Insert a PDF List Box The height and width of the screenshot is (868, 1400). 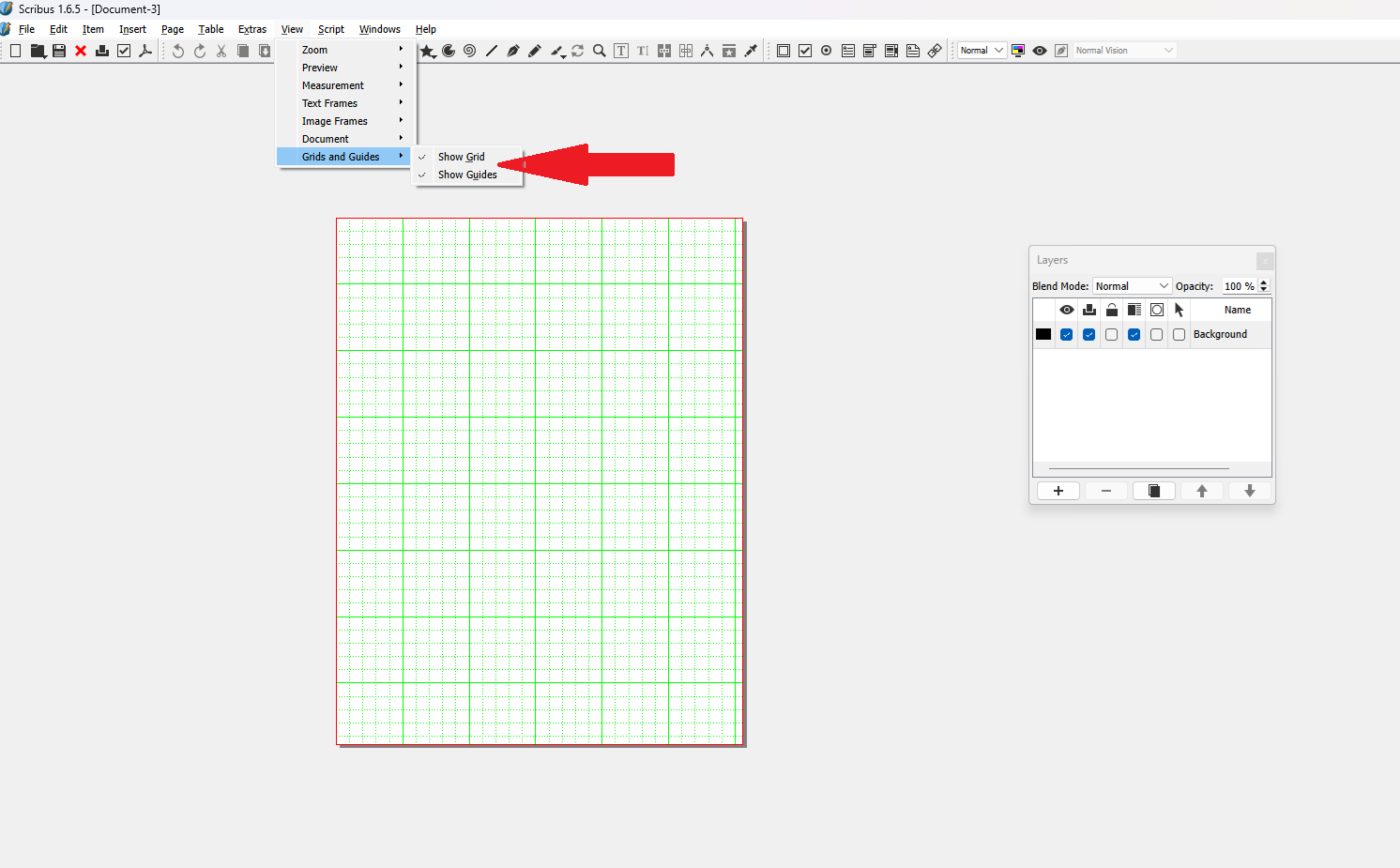(891, 51)
